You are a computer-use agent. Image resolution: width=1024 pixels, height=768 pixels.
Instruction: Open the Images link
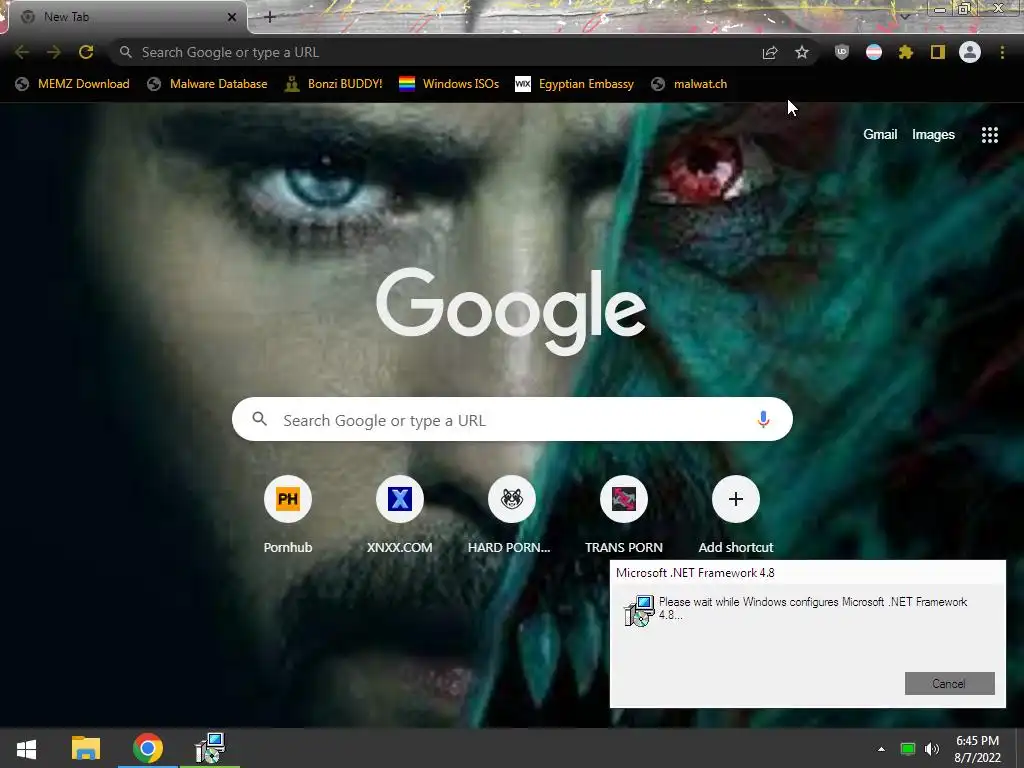tap(933, 135)
